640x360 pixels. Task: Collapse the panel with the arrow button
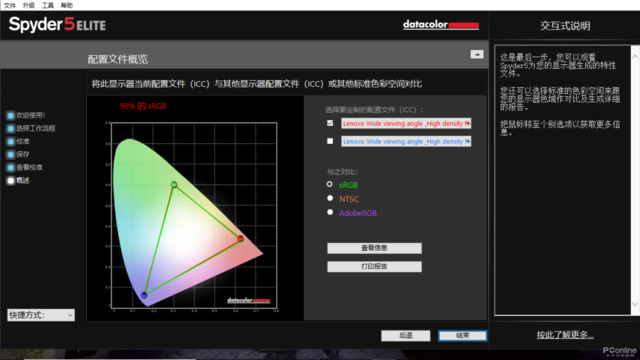[477, 54]
